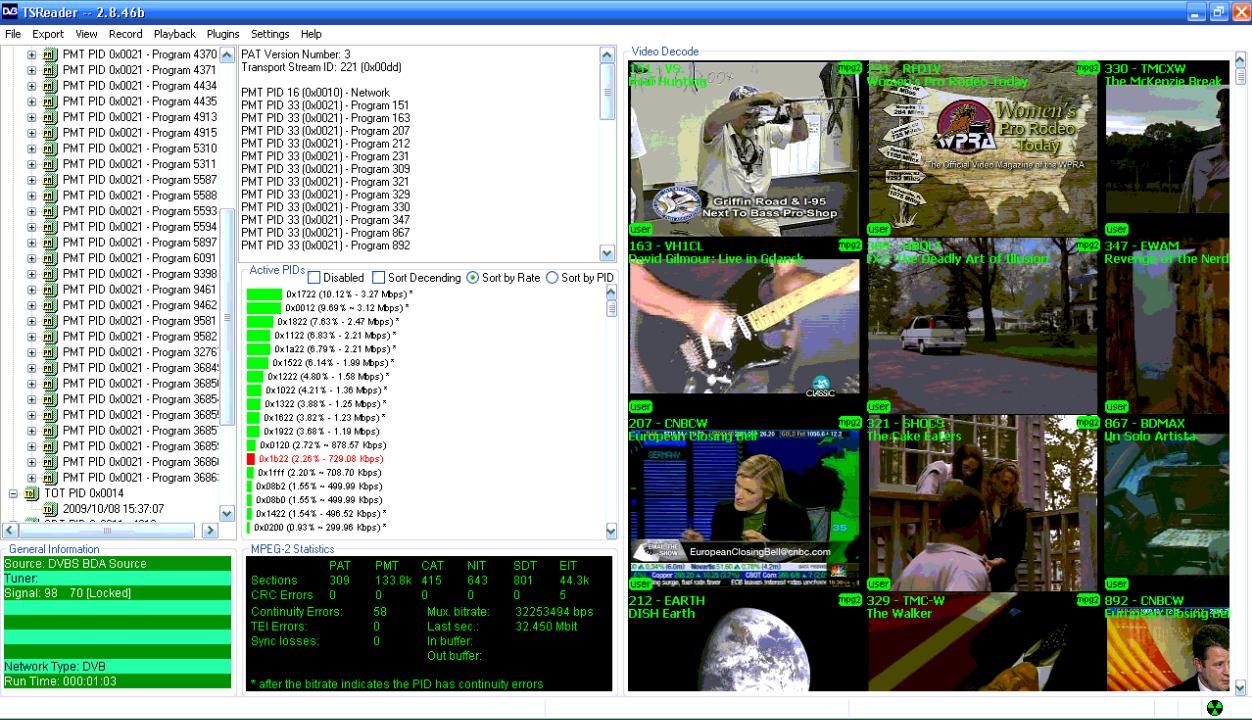Click the PAT list scrollbar down arrow
The image size is (1252, 720).
(x=607, y=253)
